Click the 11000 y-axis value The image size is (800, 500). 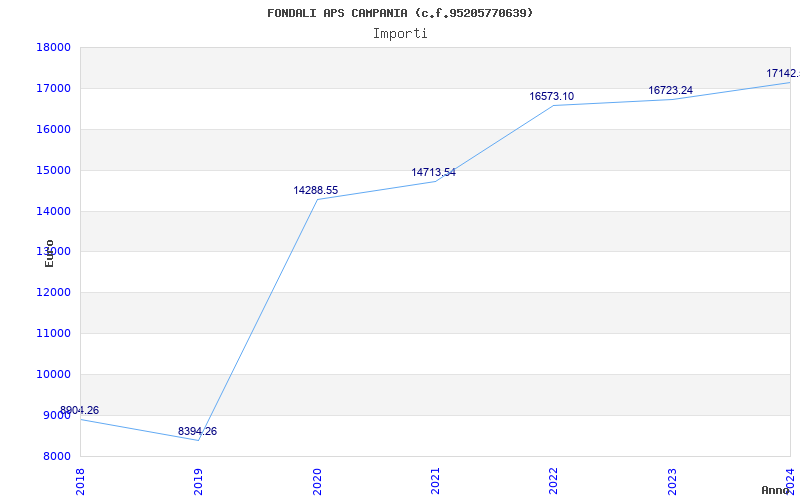(53, 334)
